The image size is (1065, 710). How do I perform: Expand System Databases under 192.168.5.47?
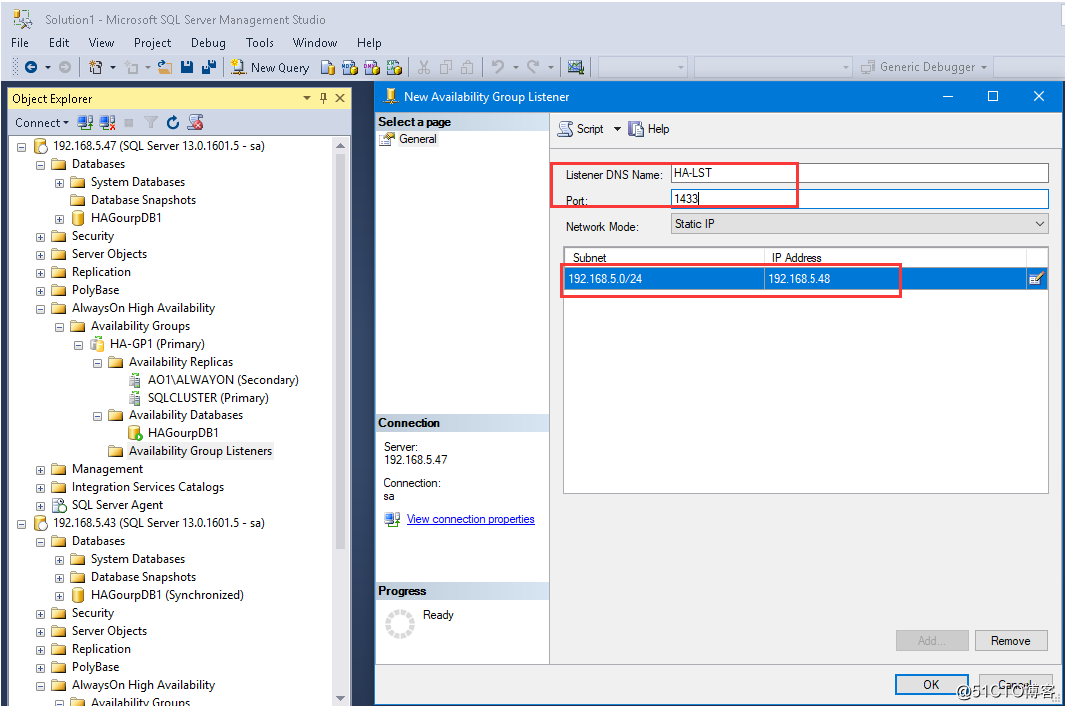tap(60, 183)
